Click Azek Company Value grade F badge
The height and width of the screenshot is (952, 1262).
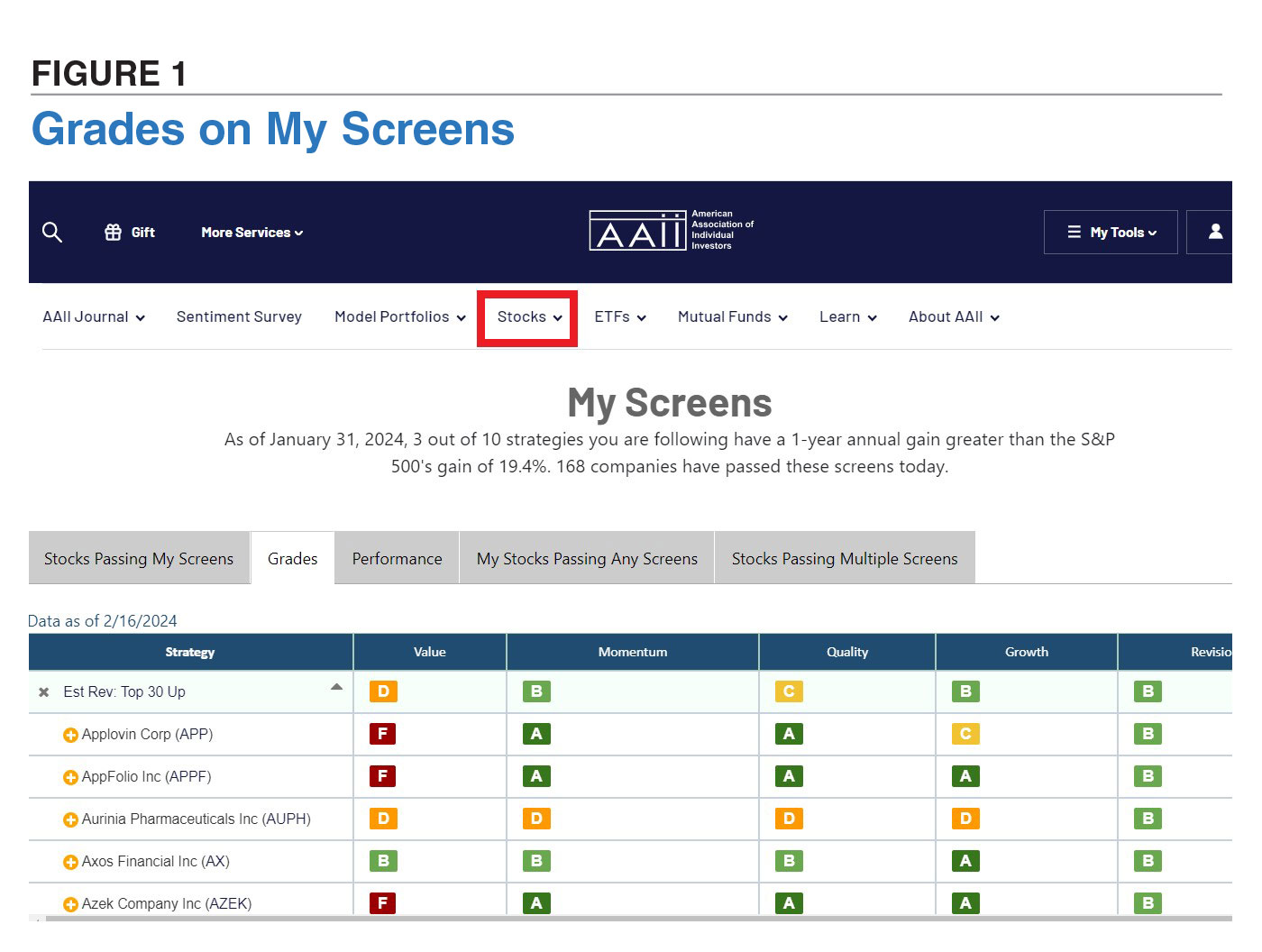(383, 903)
